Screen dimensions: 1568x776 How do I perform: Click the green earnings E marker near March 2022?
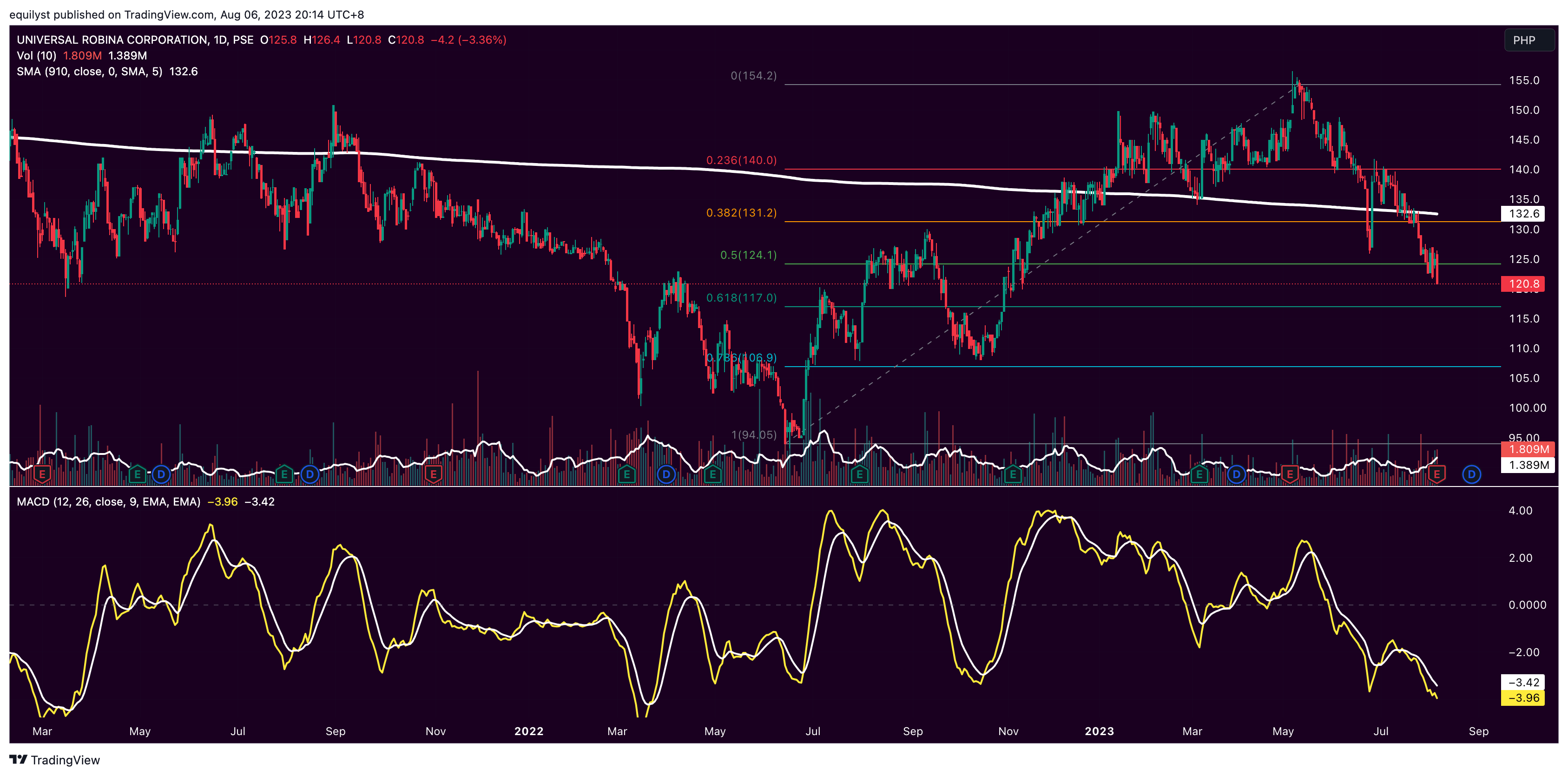[x=626, y=474]
